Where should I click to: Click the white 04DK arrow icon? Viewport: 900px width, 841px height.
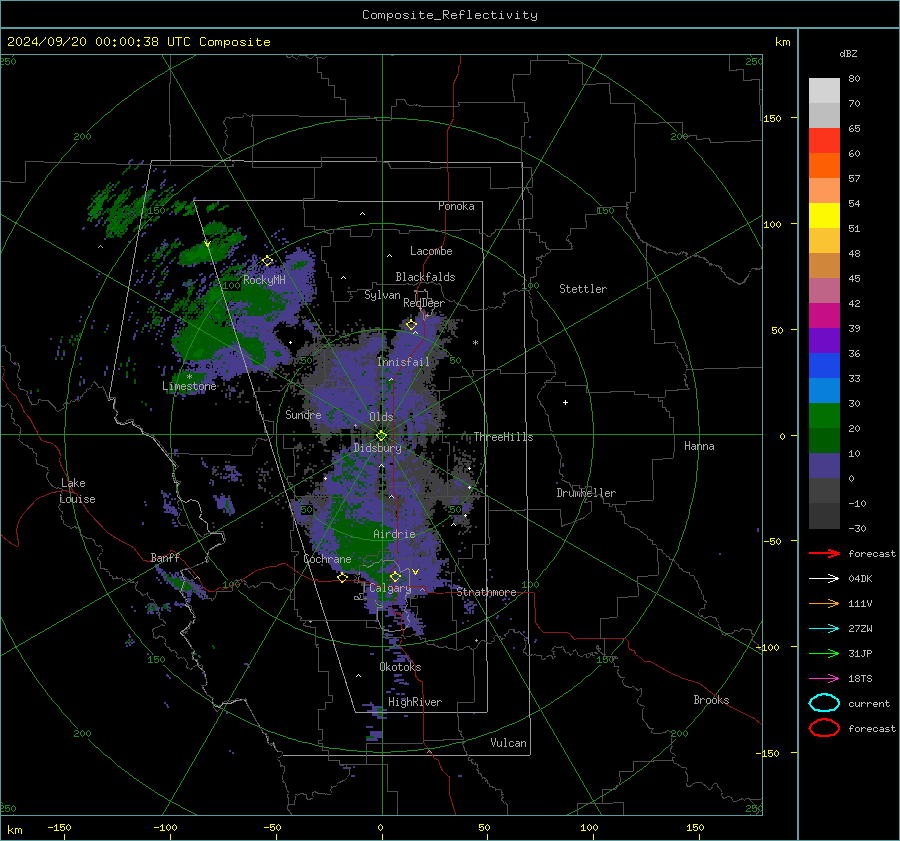tap(824, 579)
